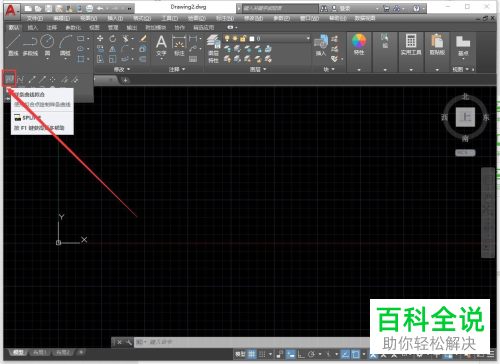This screenshot has width=500, height=364.
Task: Open the 绘图(D) menu
Action: click(197, 18)
